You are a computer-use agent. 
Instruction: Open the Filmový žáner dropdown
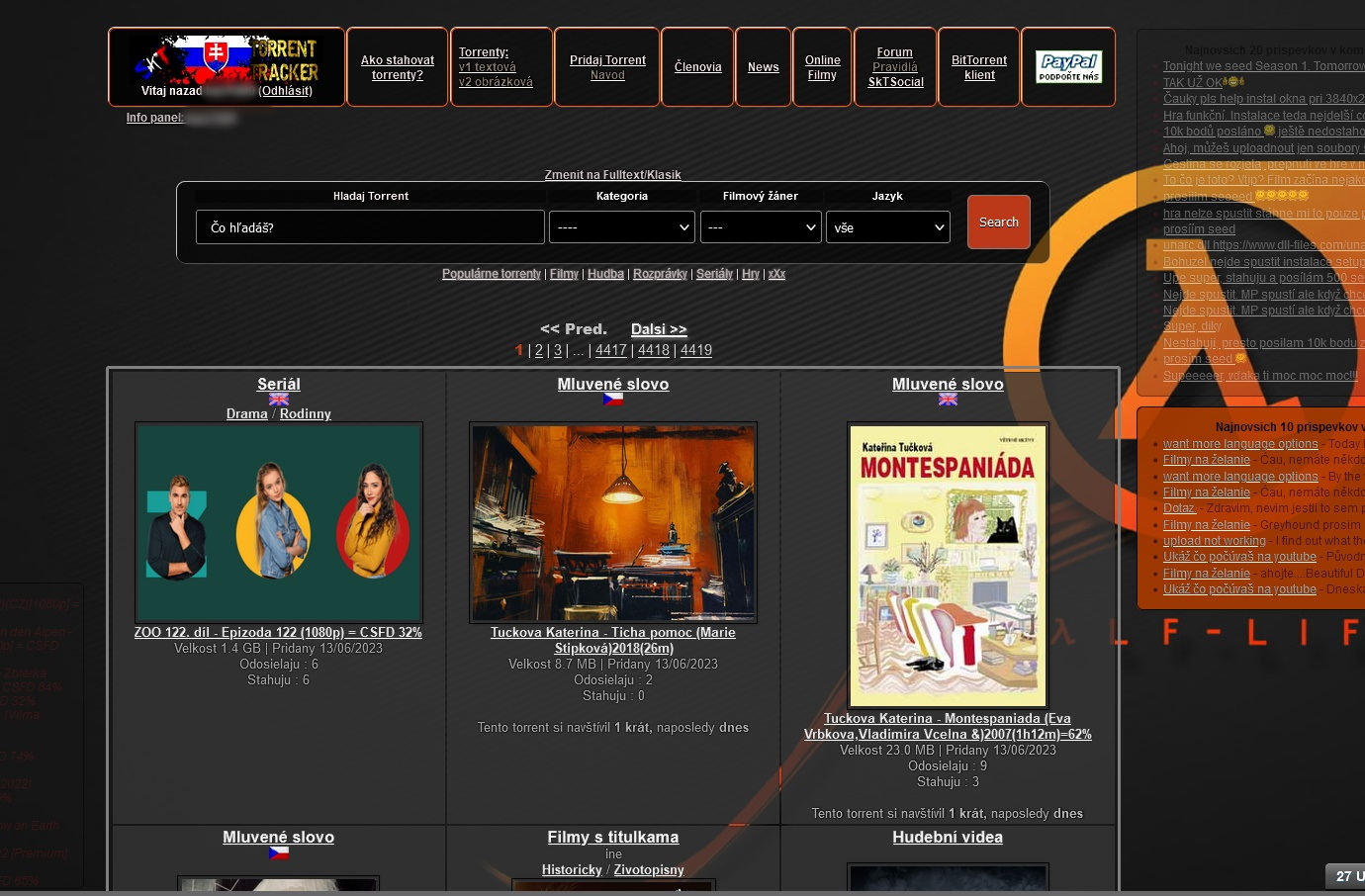point(761,227)
